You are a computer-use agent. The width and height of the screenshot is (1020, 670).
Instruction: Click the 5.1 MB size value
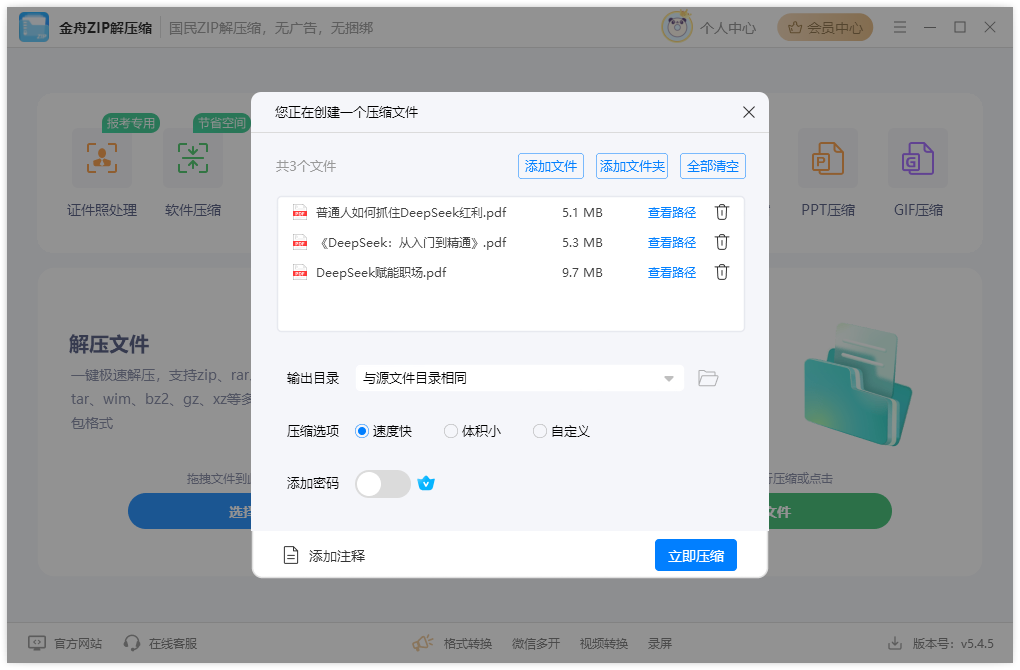tap(582, 213)
